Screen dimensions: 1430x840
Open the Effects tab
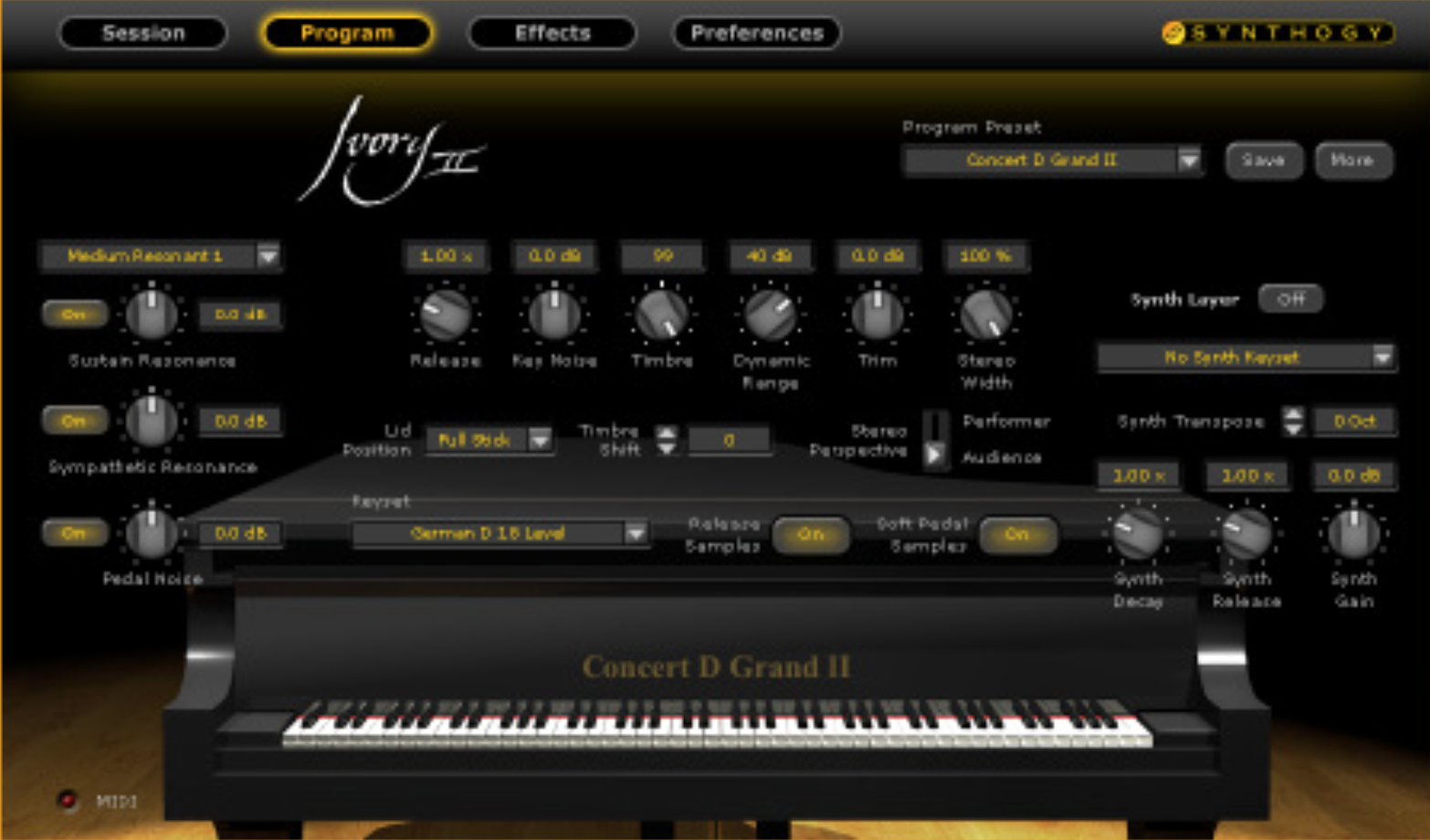552,33
